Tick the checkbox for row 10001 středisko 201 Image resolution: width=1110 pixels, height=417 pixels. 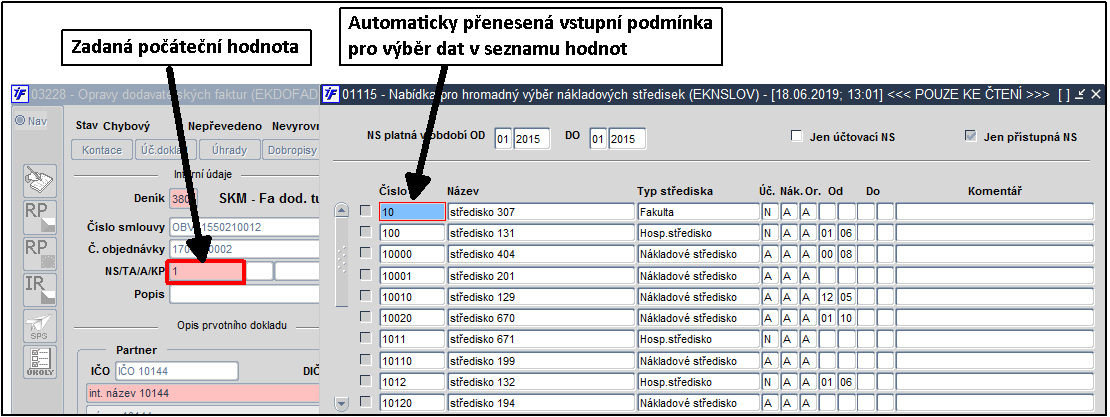coord(365,275)
